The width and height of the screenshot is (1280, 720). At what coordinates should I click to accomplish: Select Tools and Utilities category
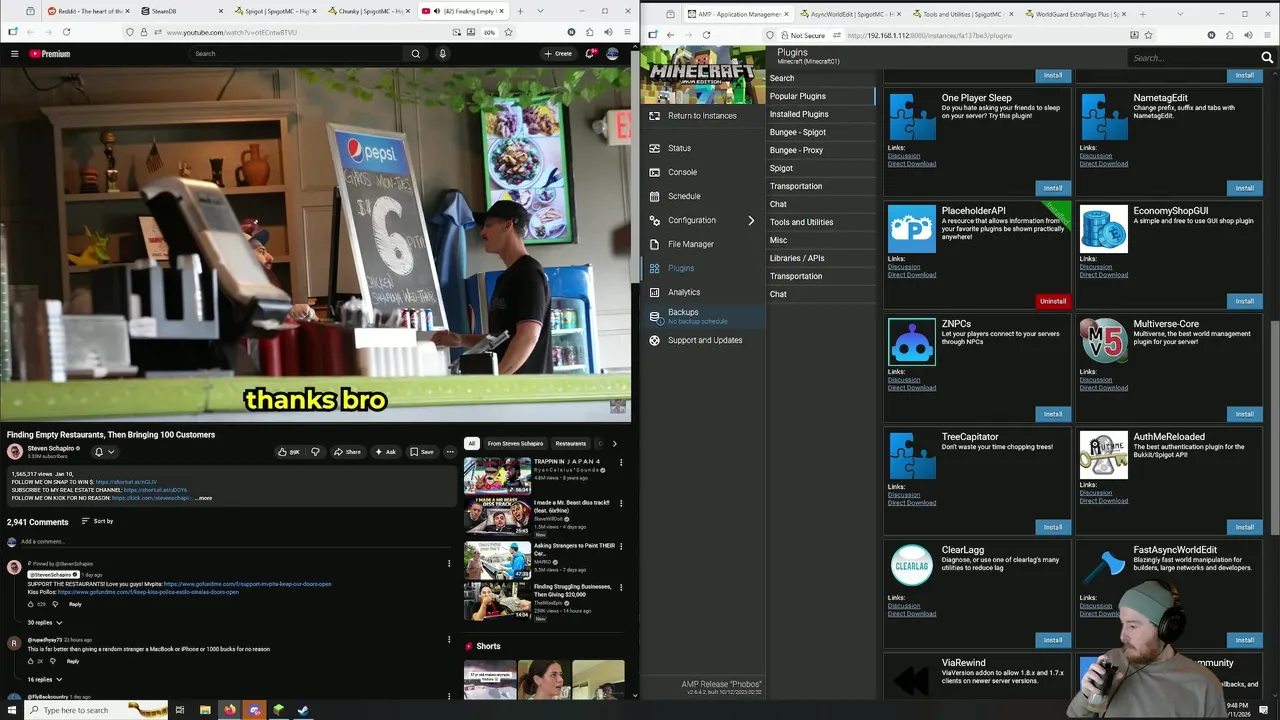(x=820, y=222)
